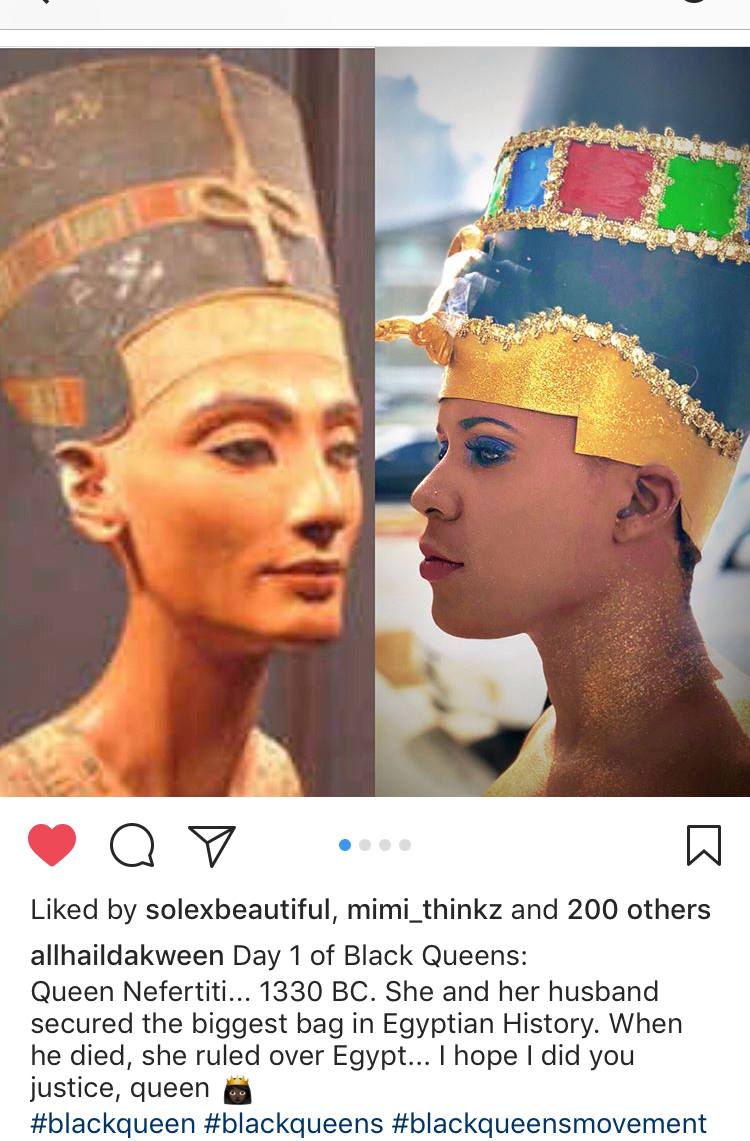Visit the allhaildakween profile
Viewport: 750px width, 1141px height.
coord(127,955)
